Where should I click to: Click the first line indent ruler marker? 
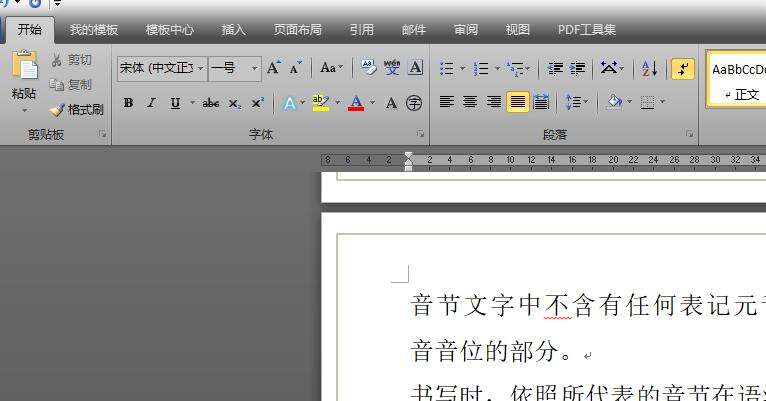click(408, 156)
